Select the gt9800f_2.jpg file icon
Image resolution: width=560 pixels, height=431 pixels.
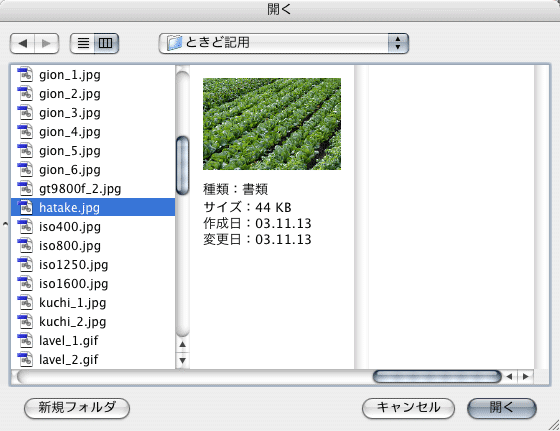[25, 188]
